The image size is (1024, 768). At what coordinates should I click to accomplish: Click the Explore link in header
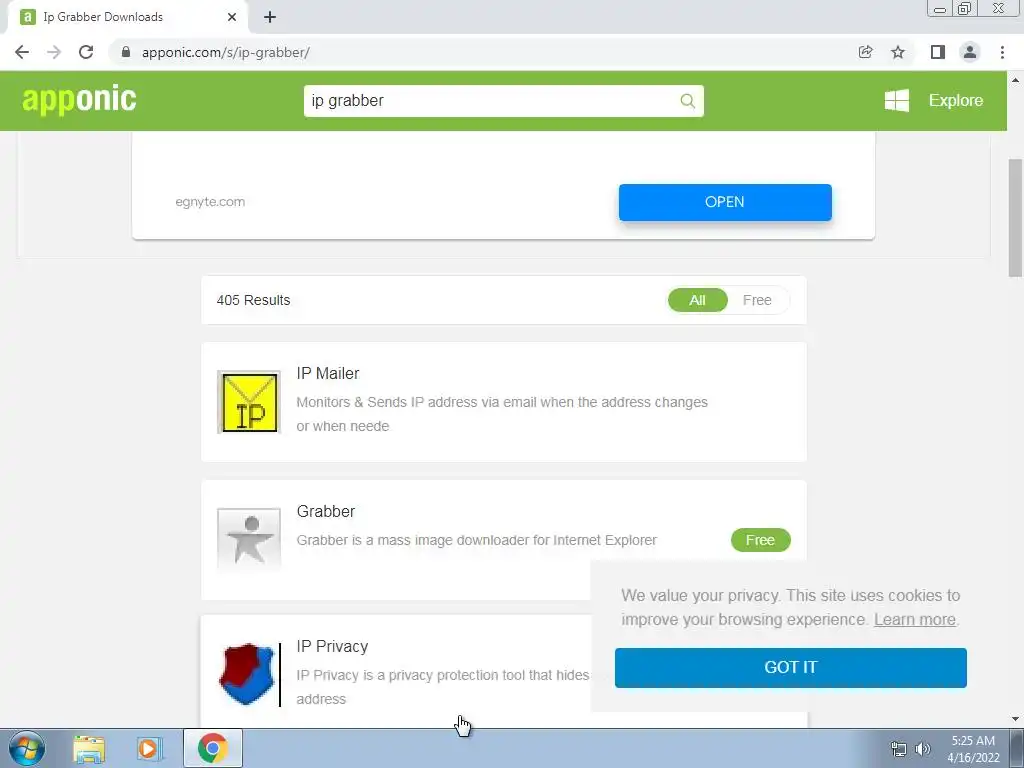pyautogui.click(x=955, y=101)
